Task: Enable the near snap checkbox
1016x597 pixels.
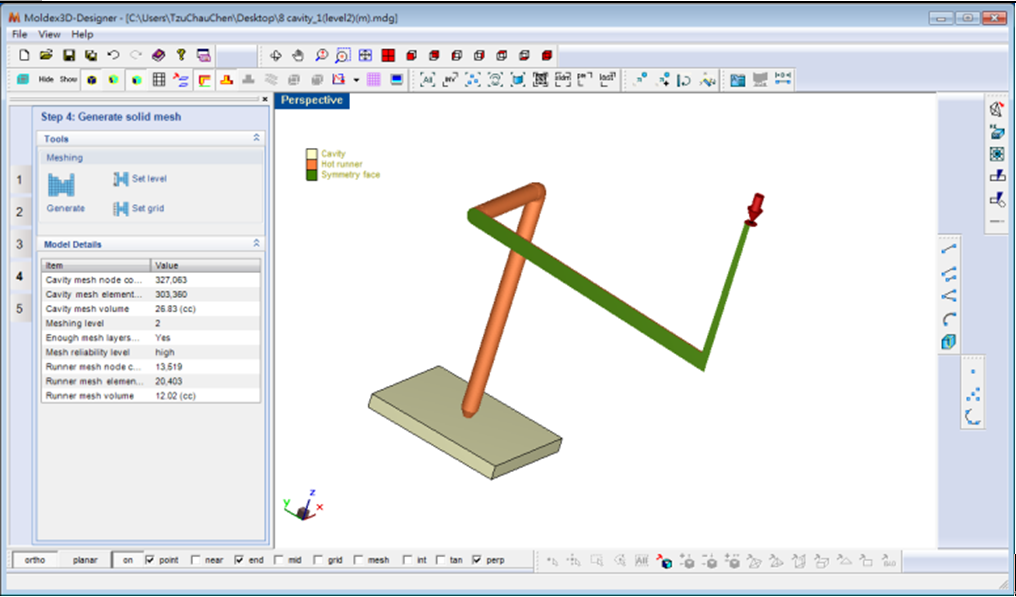Action: (195, 561)
